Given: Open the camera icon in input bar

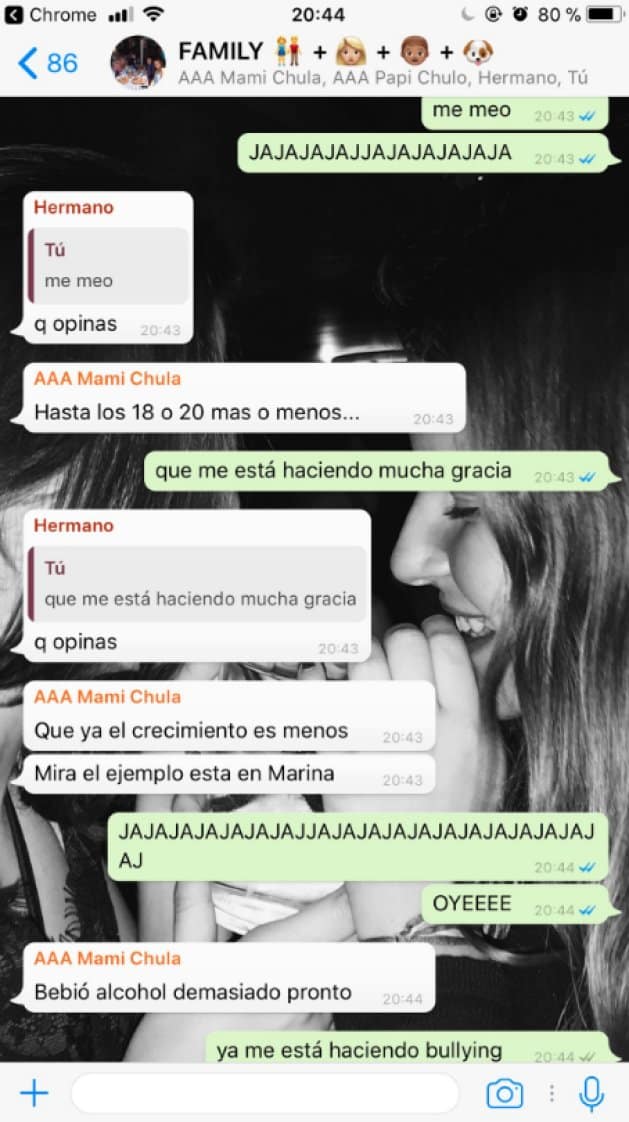Looking at the screenshot, I should (x=504, y=1093).
